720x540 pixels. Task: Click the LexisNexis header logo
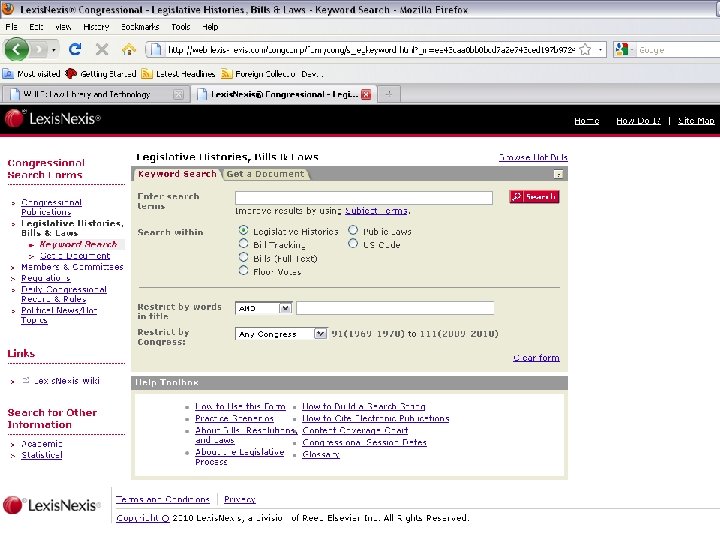[x=52, y=118]
